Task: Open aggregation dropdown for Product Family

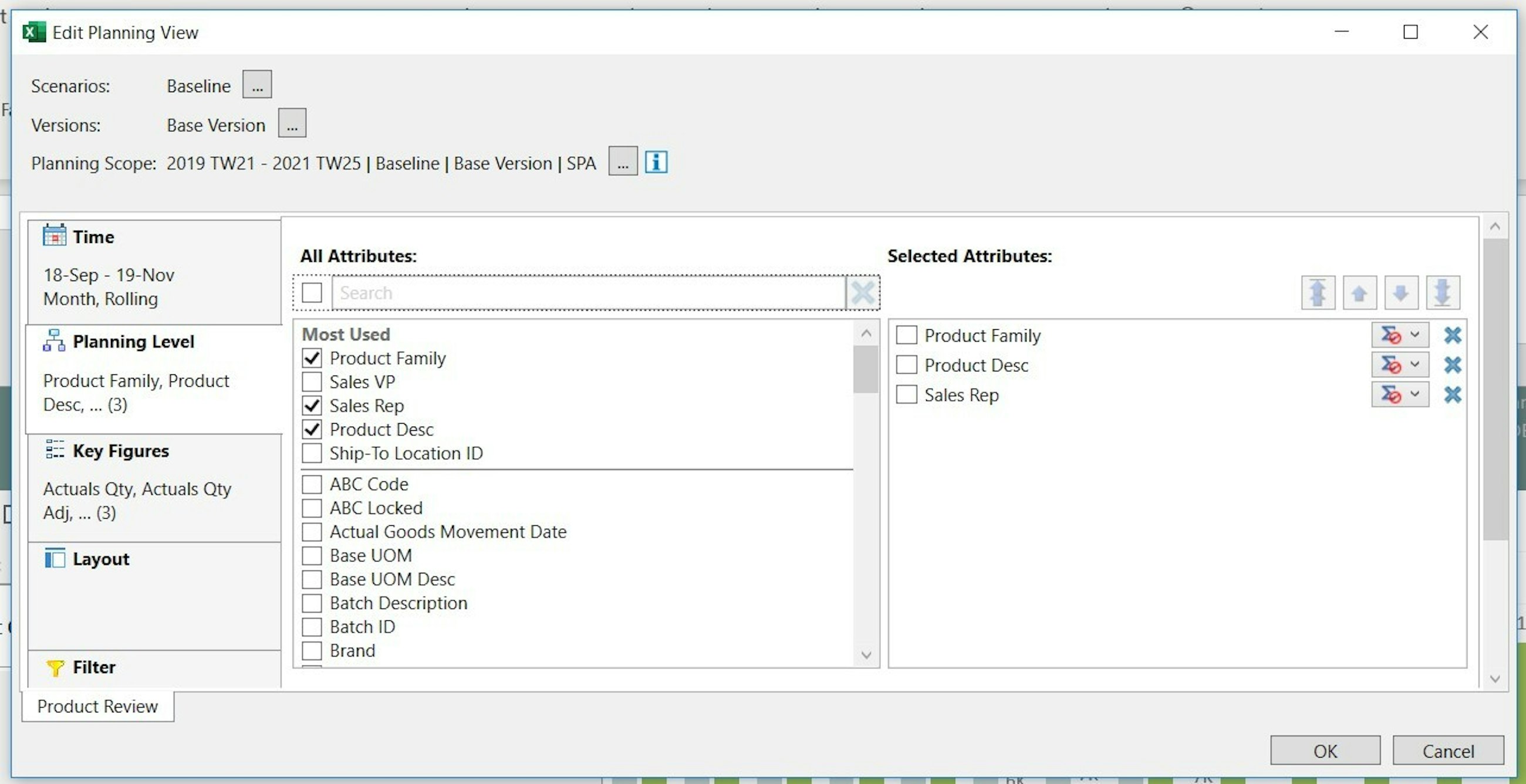Action: [x=1400, y=334]
